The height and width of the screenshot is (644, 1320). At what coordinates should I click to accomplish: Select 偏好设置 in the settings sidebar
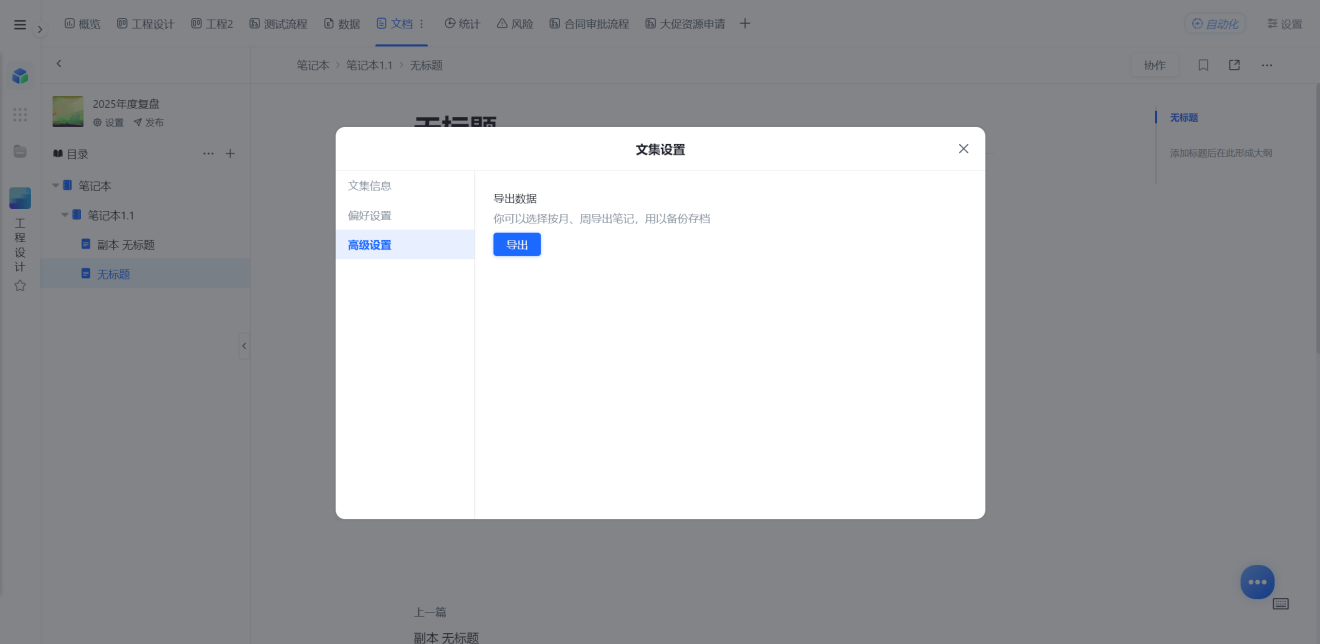[x=405, y=215]
